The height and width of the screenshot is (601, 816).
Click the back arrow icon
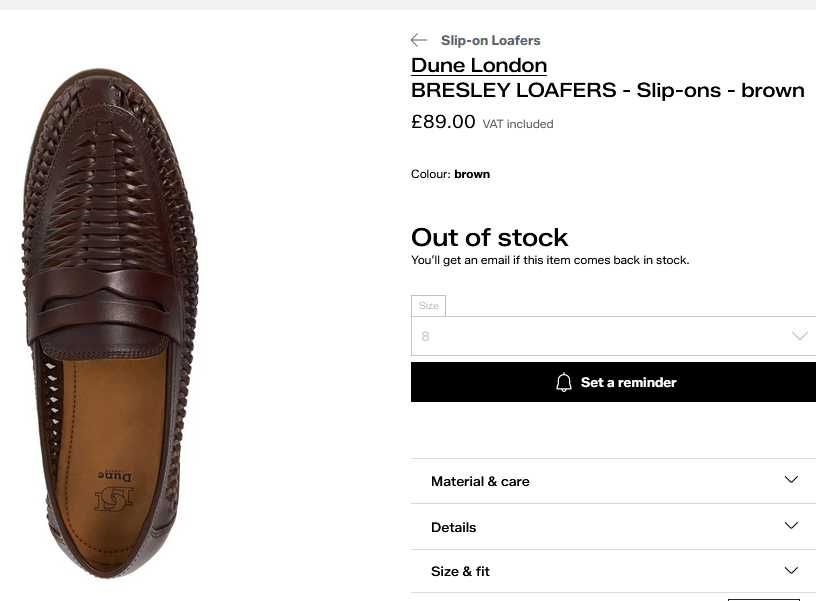point(419,40)
